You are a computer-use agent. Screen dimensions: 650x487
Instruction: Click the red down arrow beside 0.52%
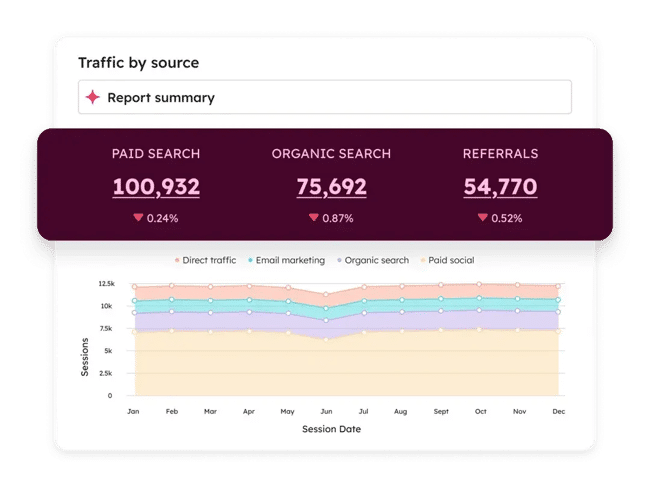pyautogui.click(x=483, y=217)
